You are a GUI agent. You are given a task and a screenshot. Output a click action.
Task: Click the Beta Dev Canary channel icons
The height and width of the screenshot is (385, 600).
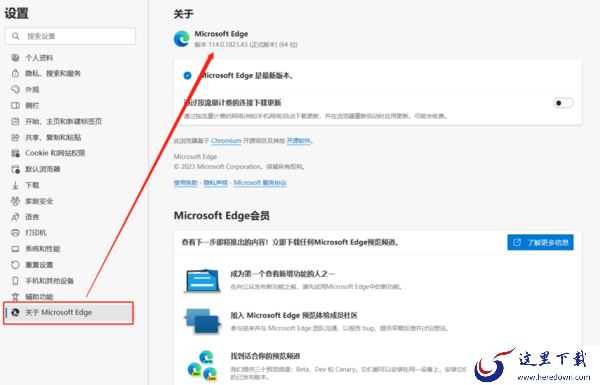pos(202,365)
